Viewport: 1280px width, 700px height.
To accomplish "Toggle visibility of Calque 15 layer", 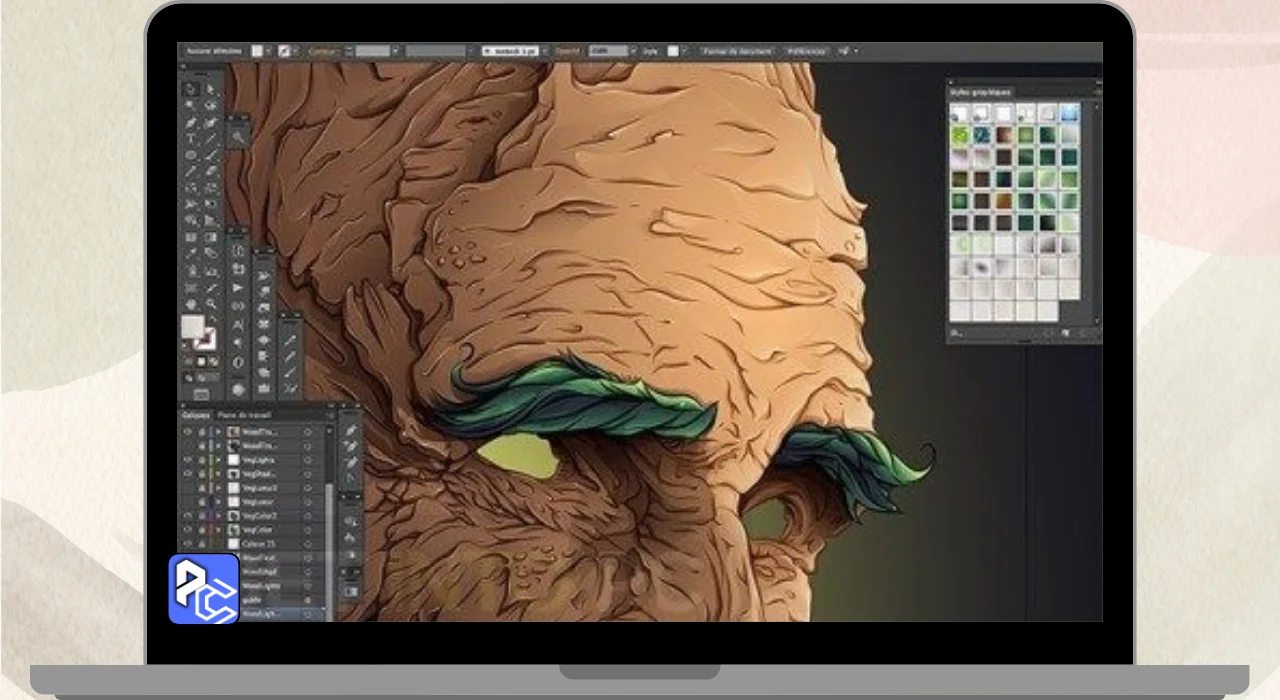I will point(187,544).
